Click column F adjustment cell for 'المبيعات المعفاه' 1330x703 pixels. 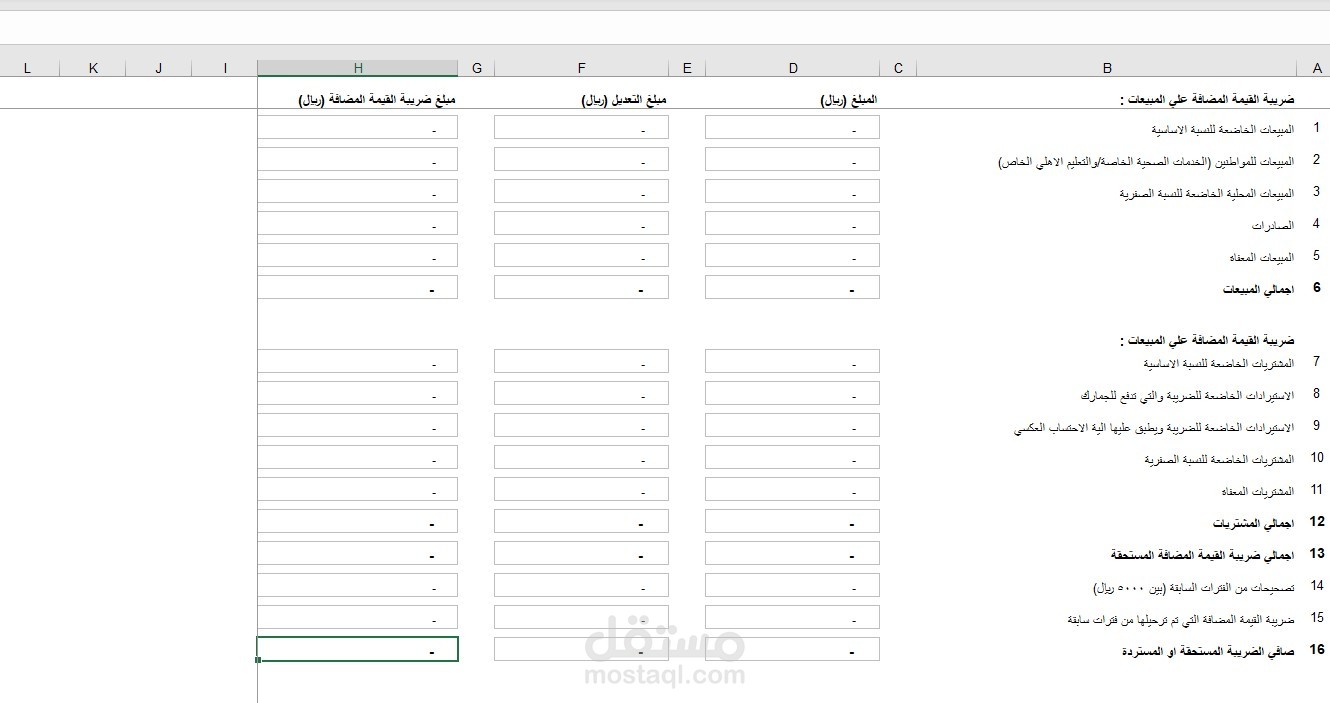581,255
